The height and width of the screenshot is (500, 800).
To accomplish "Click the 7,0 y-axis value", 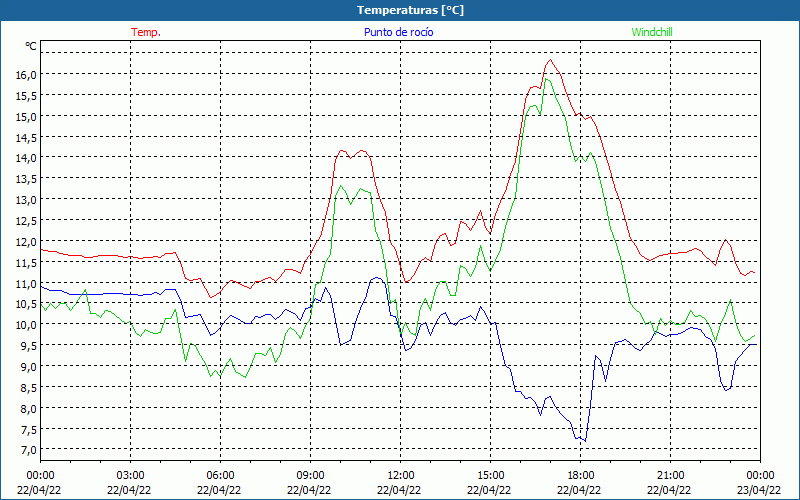I will point(29,449).
